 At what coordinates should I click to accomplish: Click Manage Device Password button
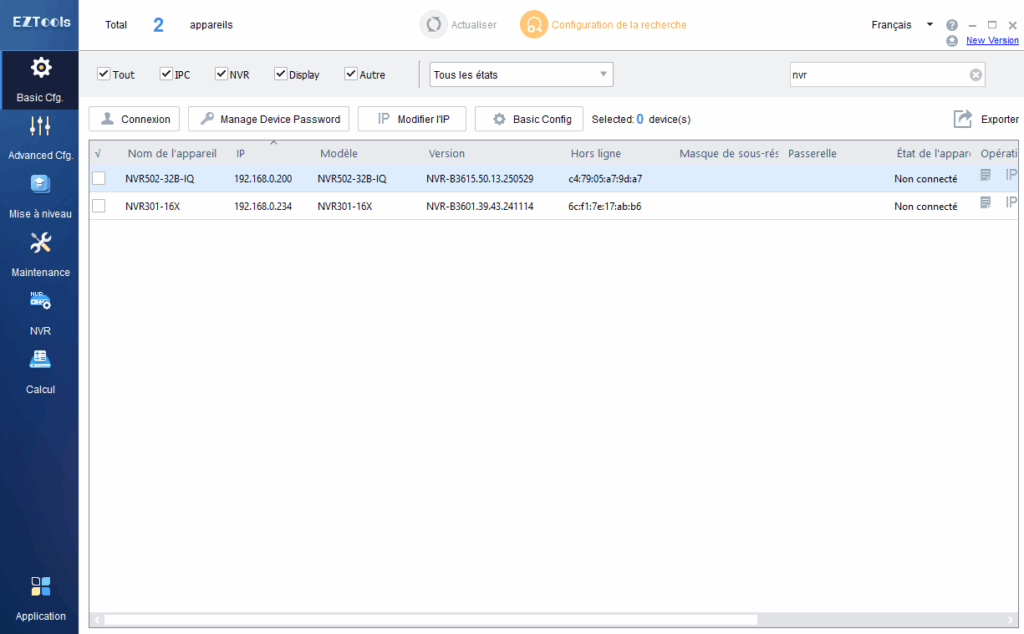[x=269, y=119]
